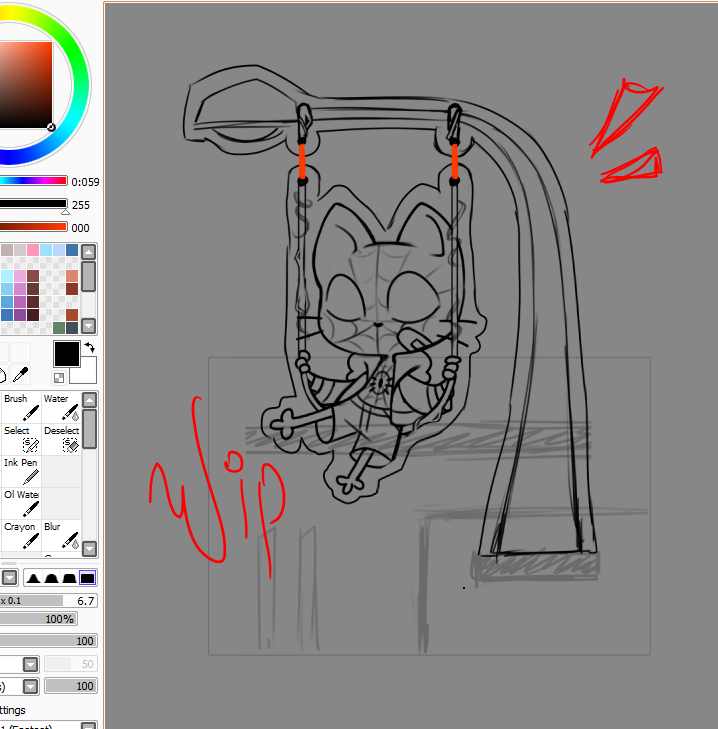
Task: Click inside the color saturation square
Action: 26,85
